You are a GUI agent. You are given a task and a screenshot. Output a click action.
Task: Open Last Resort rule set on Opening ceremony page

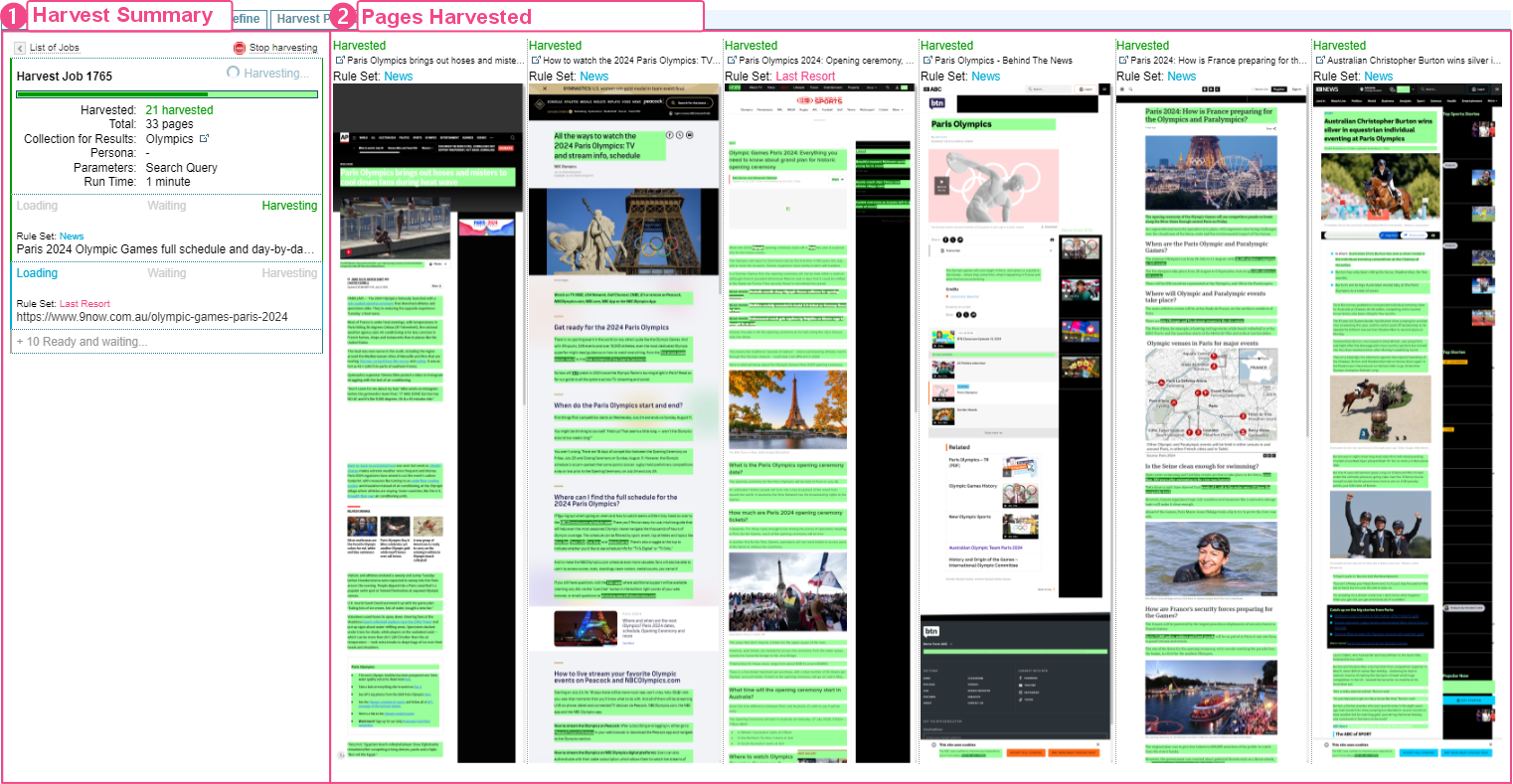(805, 77)
